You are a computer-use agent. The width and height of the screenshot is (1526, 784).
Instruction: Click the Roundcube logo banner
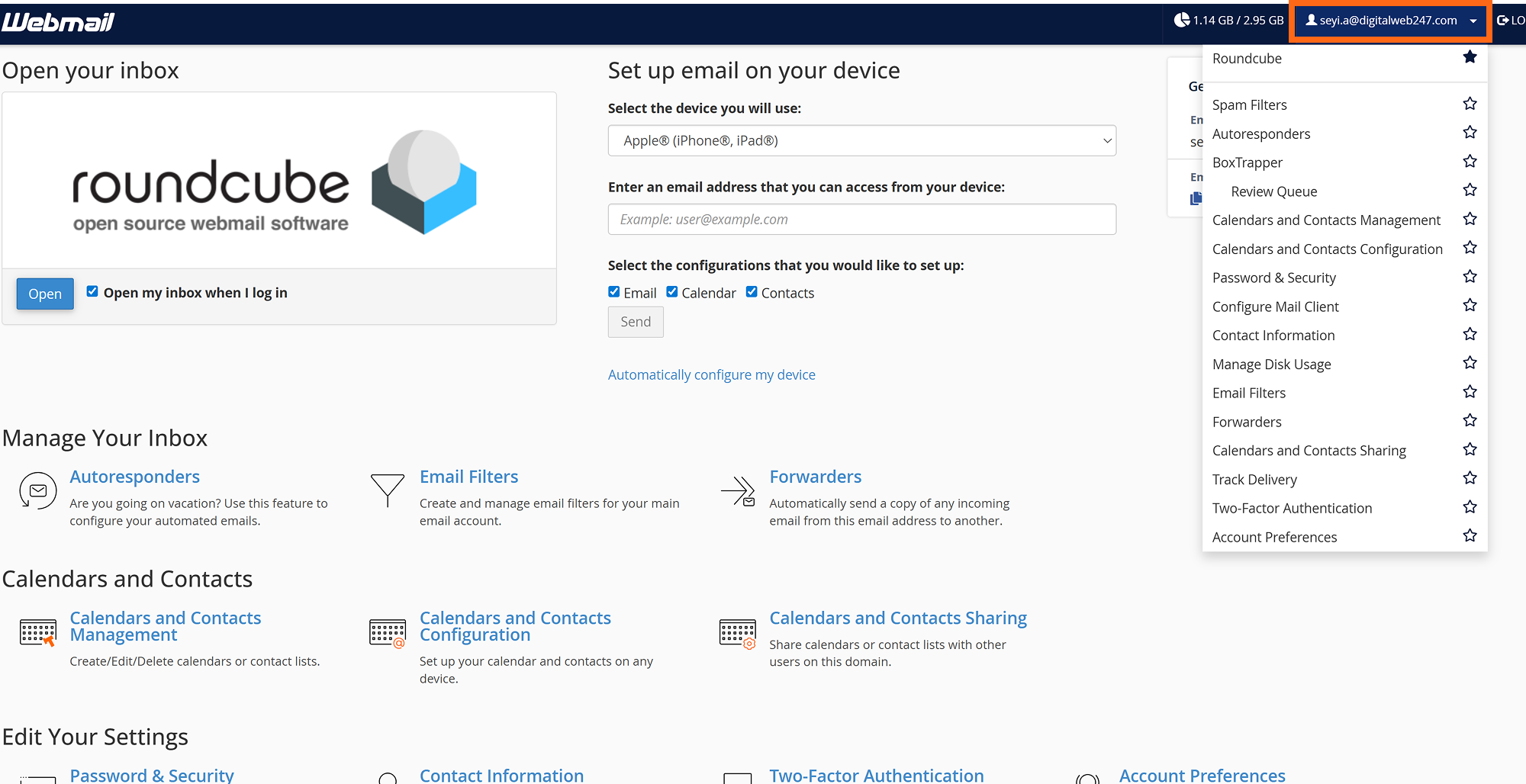[279, 181]
